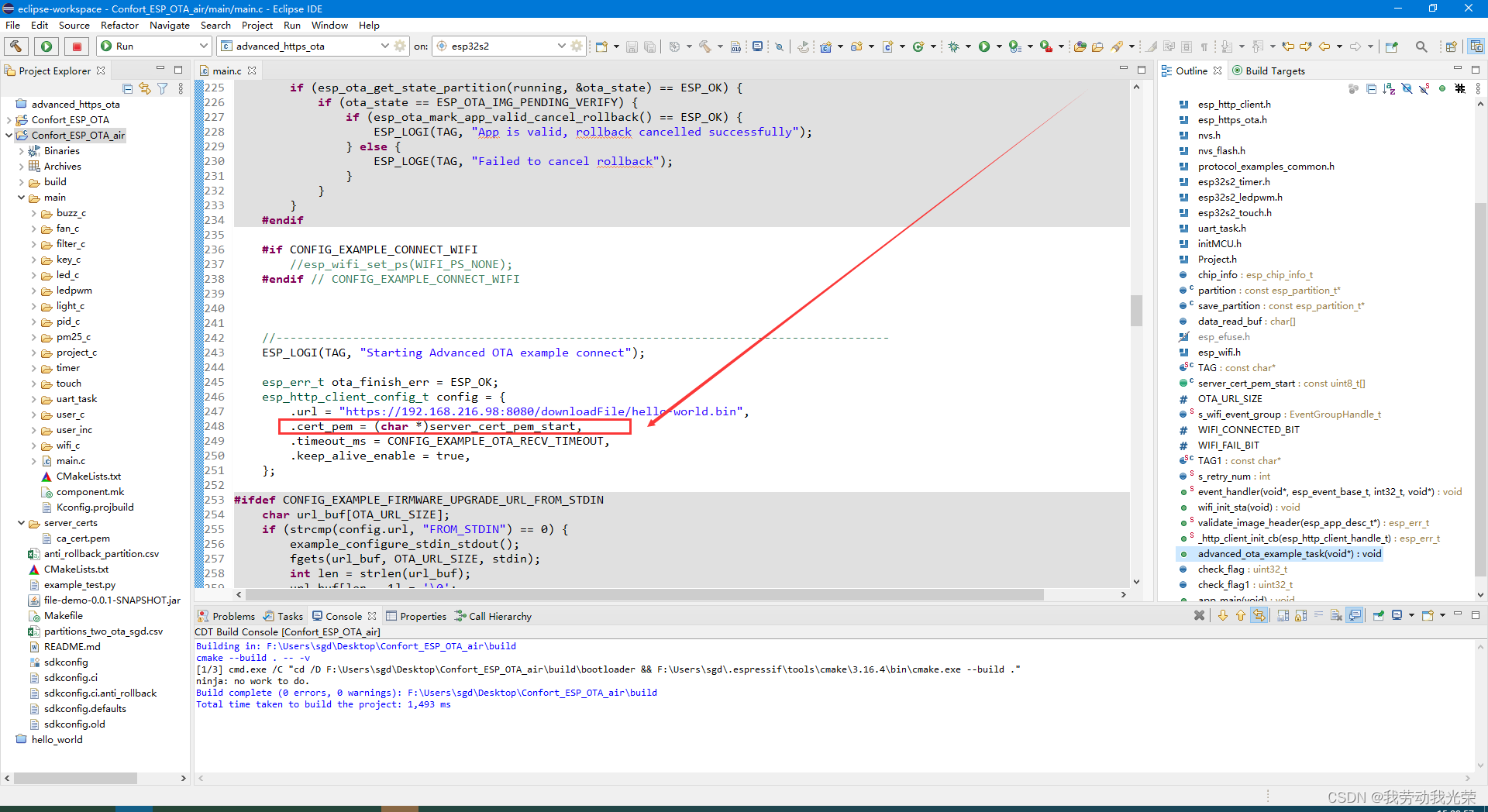1488x812 pixels.
Task: Click the Debug bug icon in toolbar
Action: pos(954,46)
